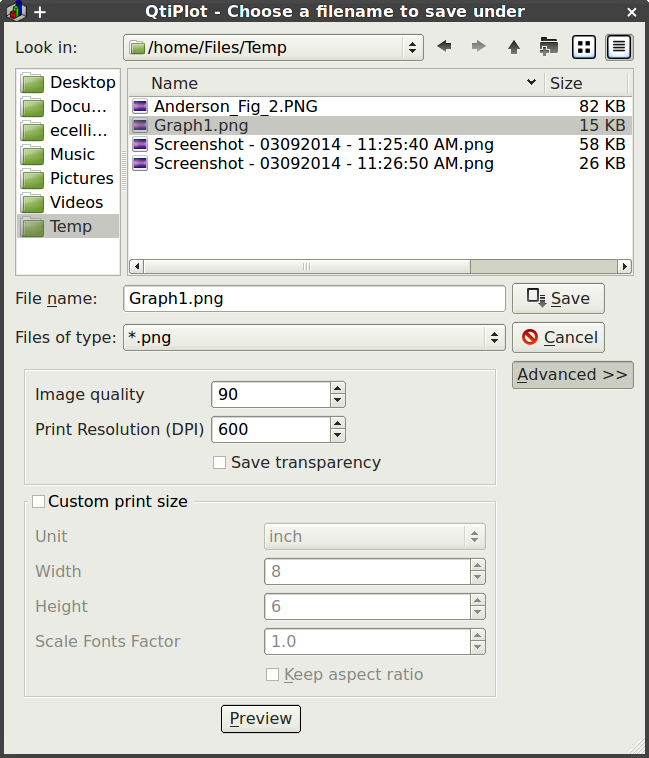Increase the Width value
Viewport: 649px width, 758px height.
point(477,565)
